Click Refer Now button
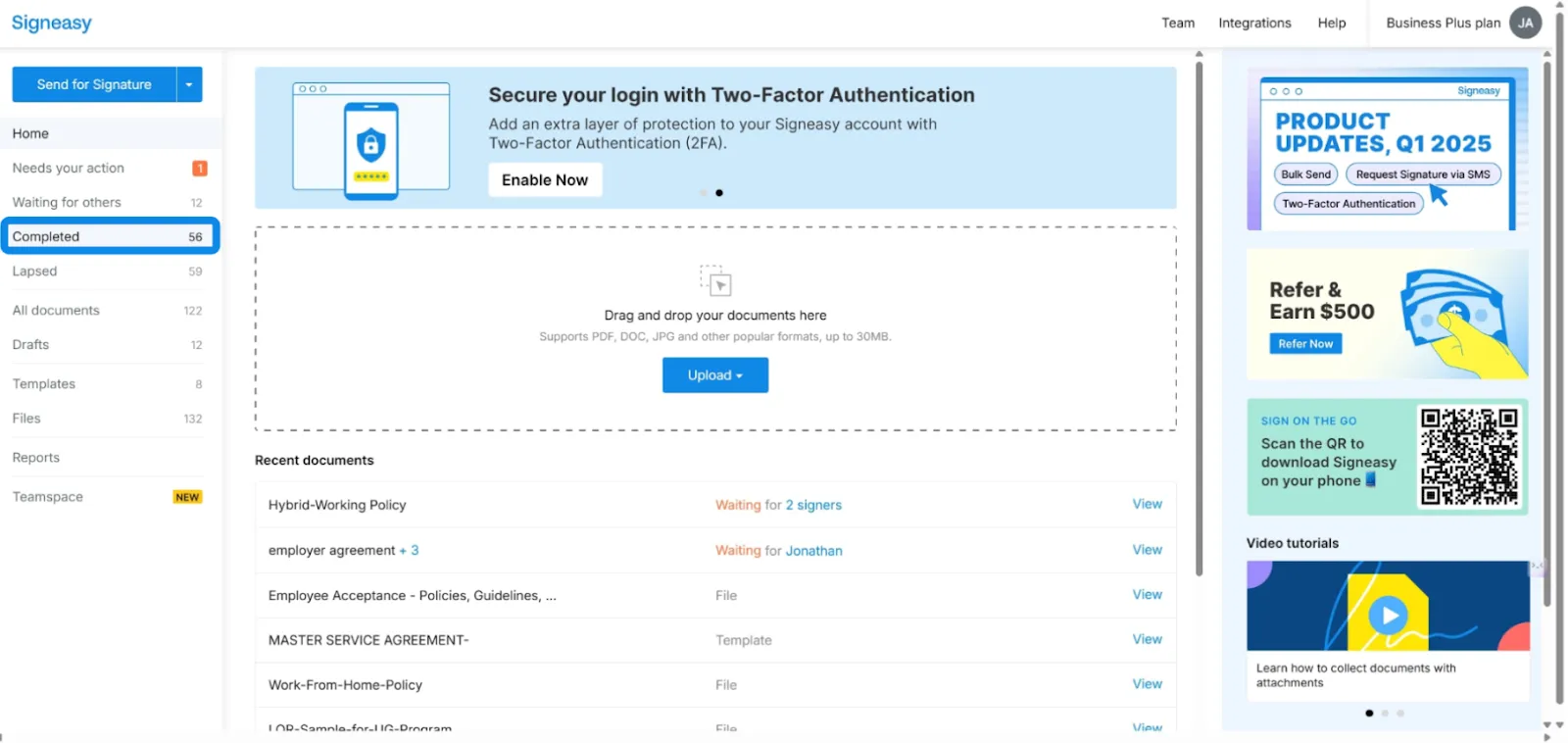 (1305, 344)
